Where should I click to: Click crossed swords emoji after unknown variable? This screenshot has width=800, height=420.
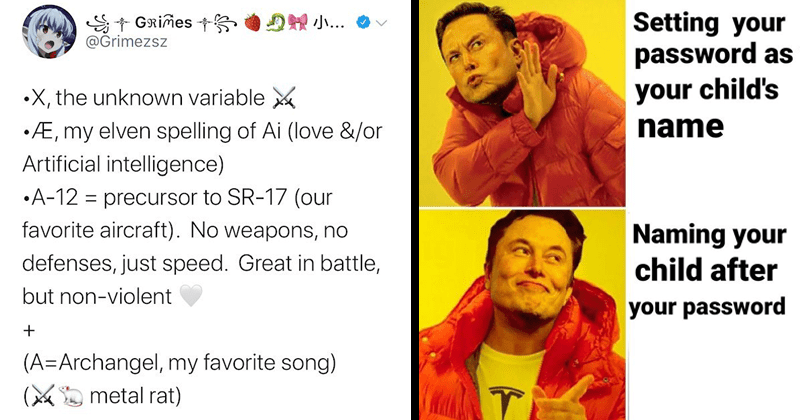point(284,98)
